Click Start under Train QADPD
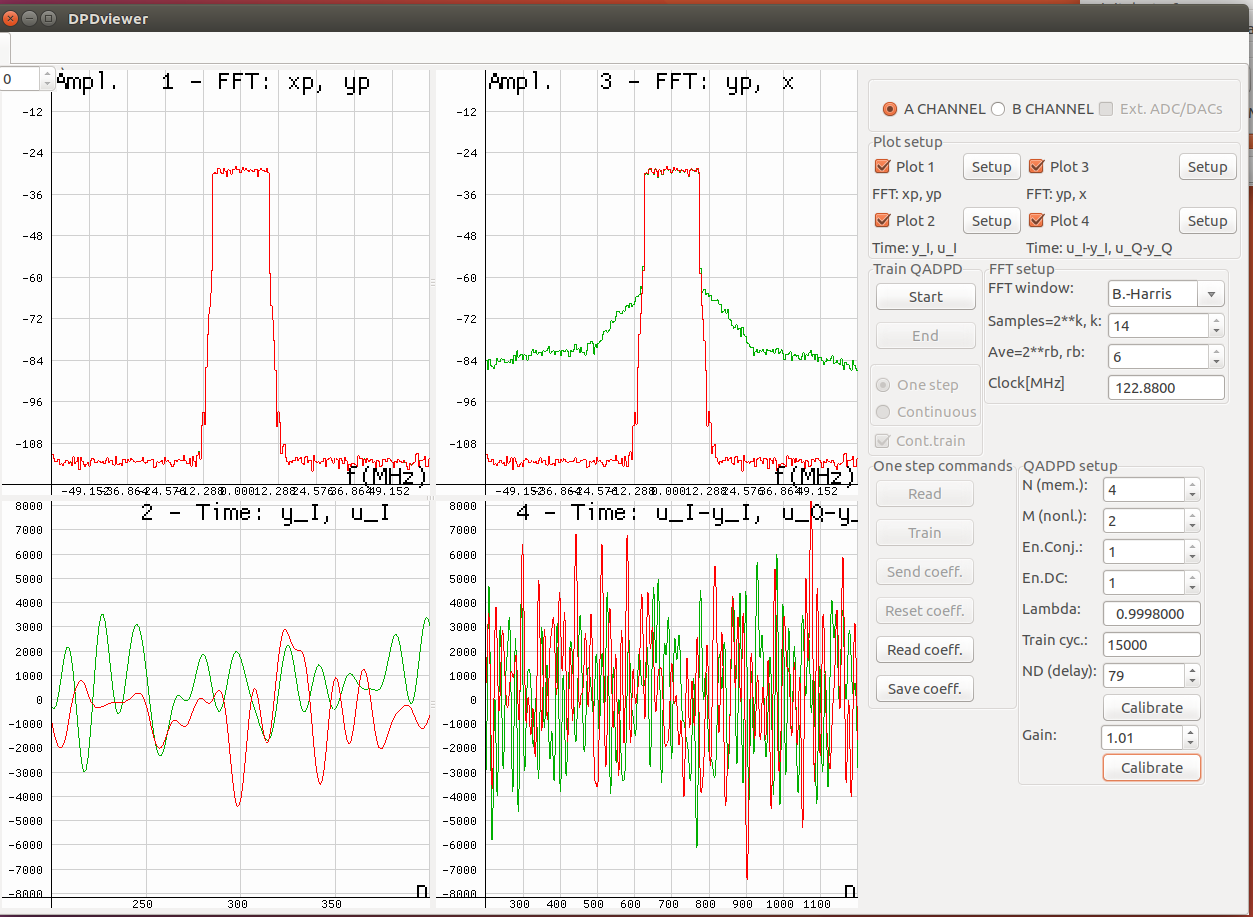The image size is (1253, 917). point(925,296)
